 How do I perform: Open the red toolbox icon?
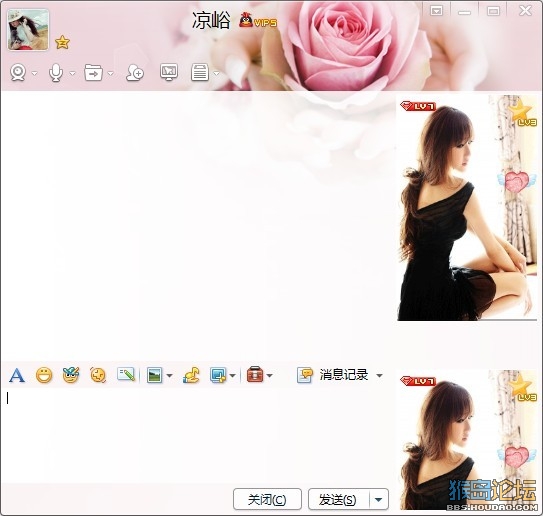[x=255, y=375]
